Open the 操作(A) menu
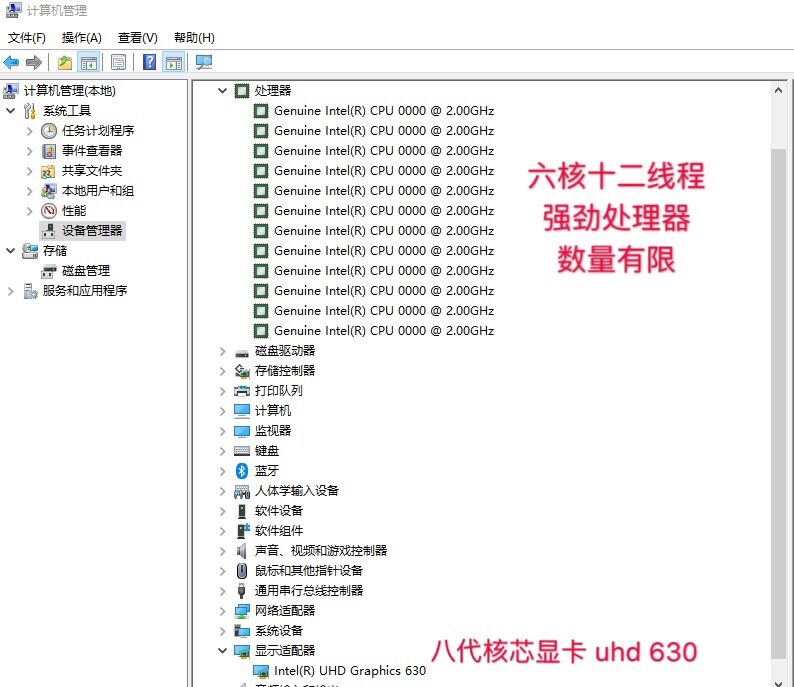794x687 pixels. point(82,38)
